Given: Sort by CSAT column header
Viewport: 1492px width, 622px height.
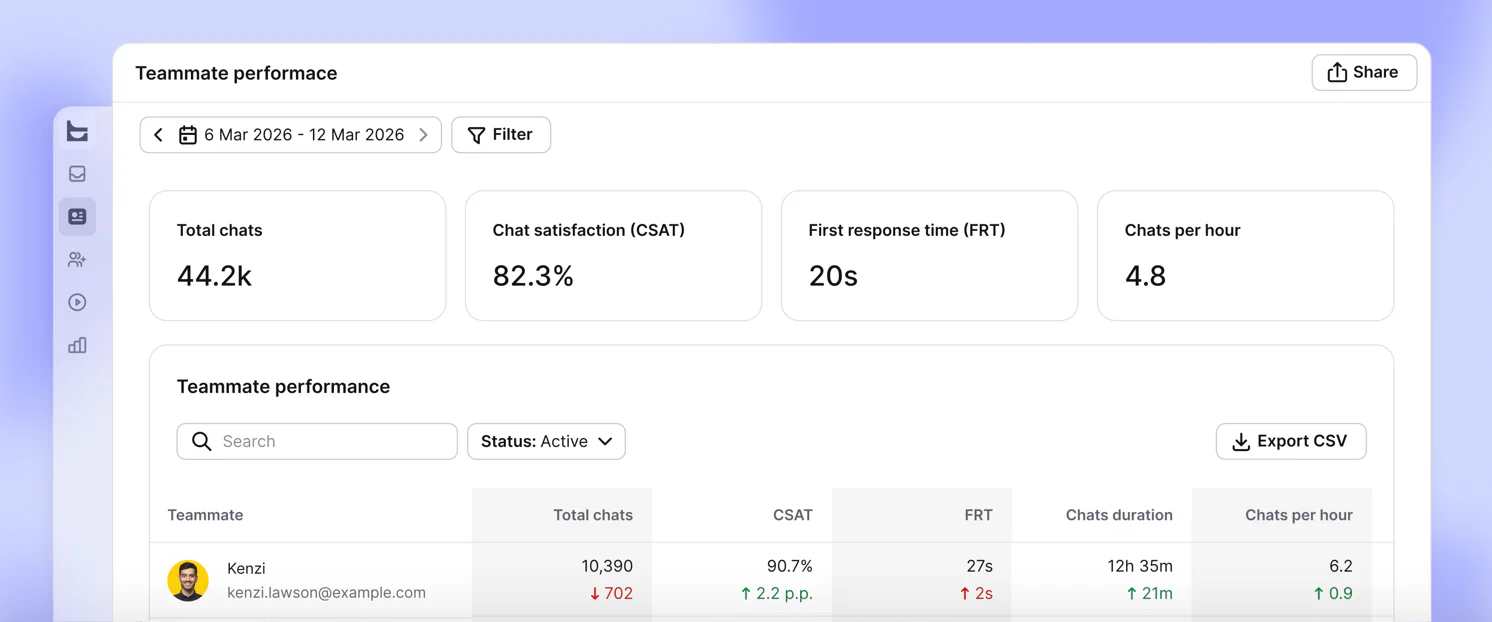Looking at the screenshot, I should pos(792,516).
